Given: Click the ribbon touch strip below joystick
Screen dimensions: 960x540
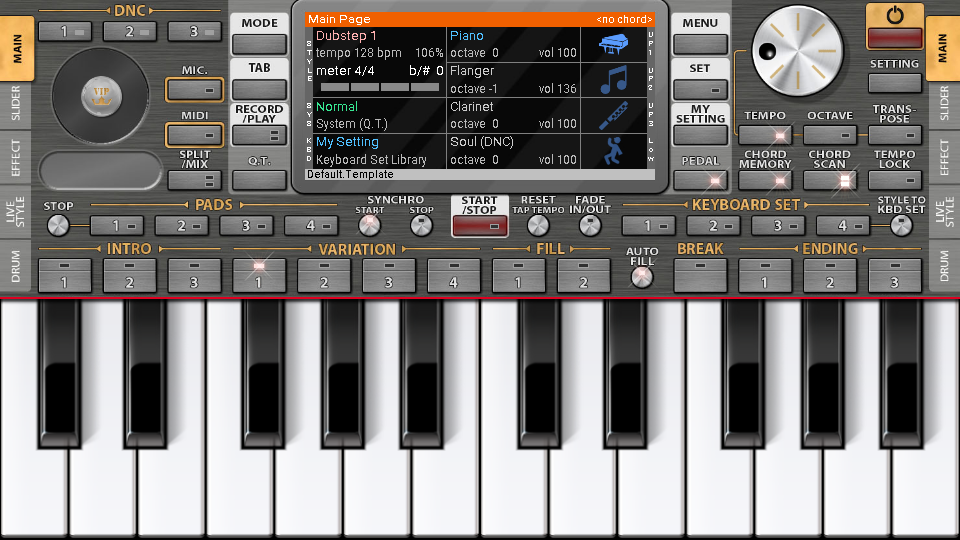Looking at the screenshot, I should tap(100, 171).
